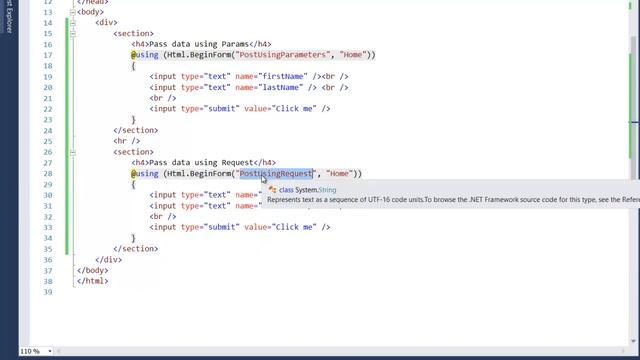Click the <br /> tag on line 32
640x360 pixels.
[163, 216]
